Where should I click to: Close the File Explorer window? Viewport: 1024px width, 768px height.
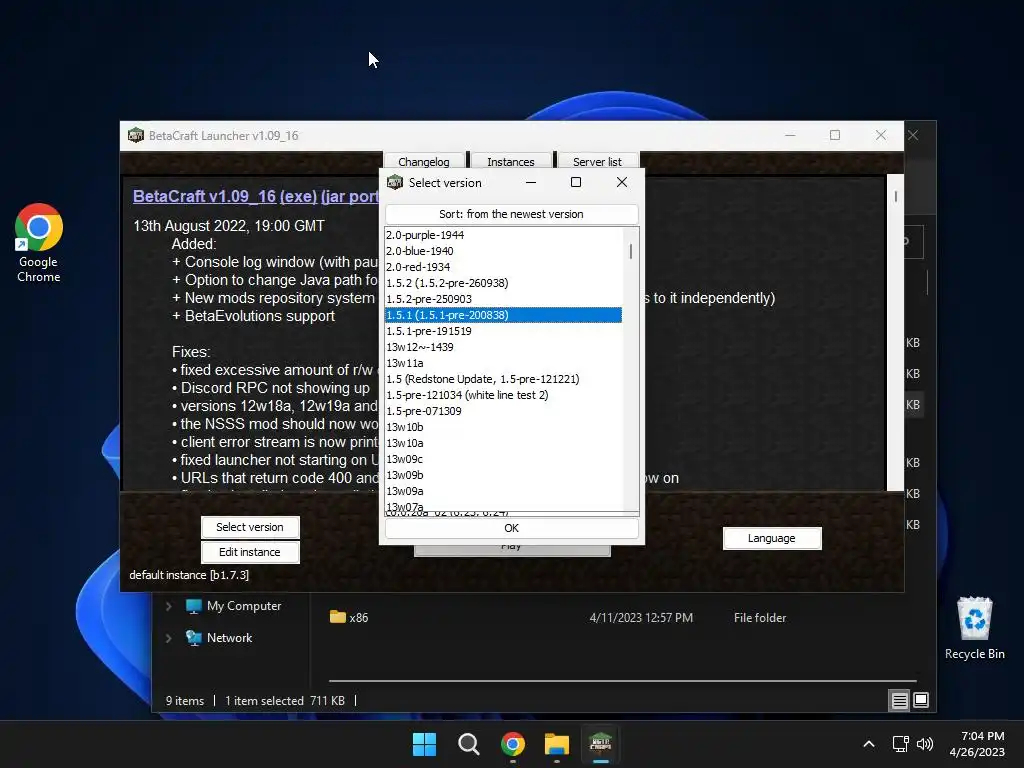pos(913,135)
